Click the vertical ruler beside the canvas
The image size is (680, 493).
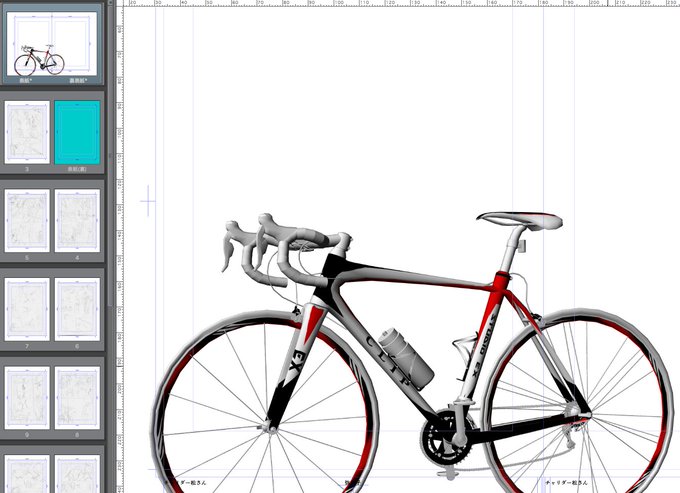(x=120, y=249)
